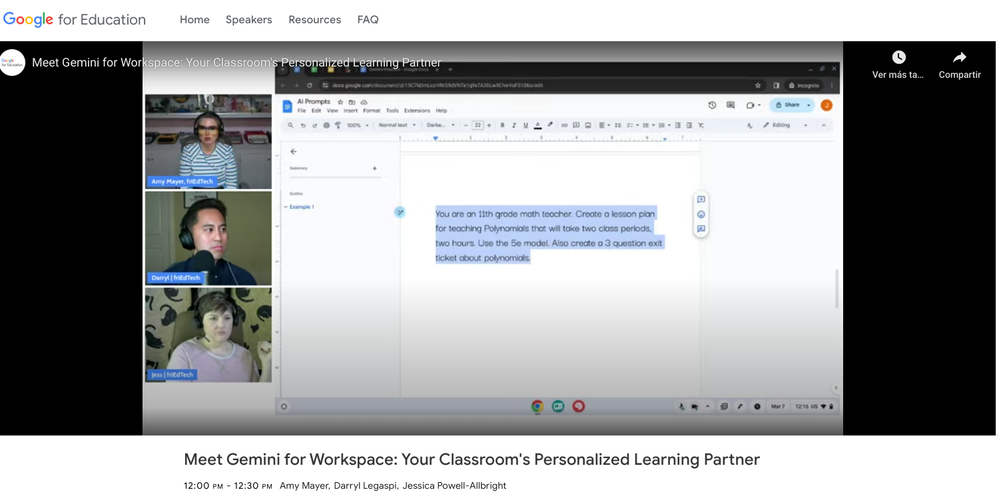Click suggest edits icon at page margin
999x500 pixels.
(701, 229)
